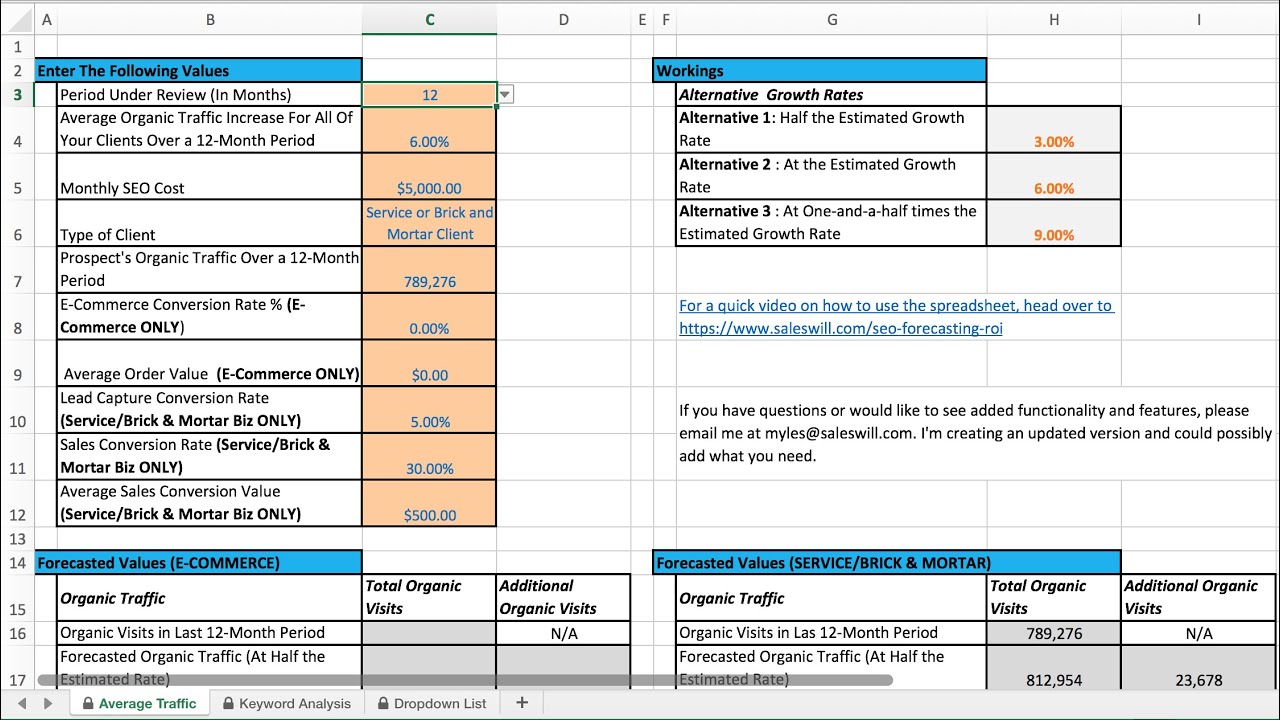Select the 6.00% Alternative 2 cell

tap(1054, 176)
